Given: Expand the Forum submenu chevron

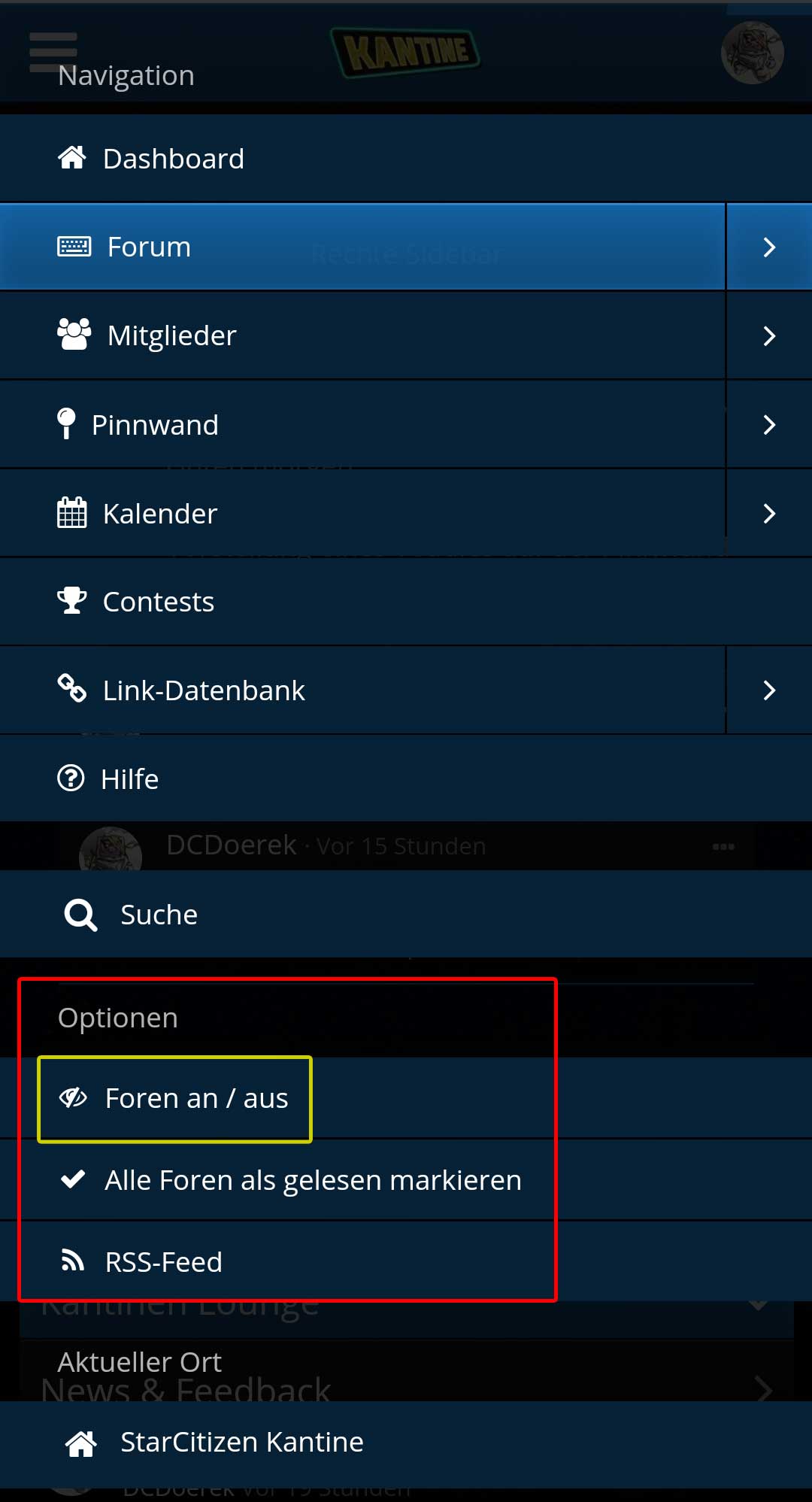Looking at the screenshot, I should 768,247.
